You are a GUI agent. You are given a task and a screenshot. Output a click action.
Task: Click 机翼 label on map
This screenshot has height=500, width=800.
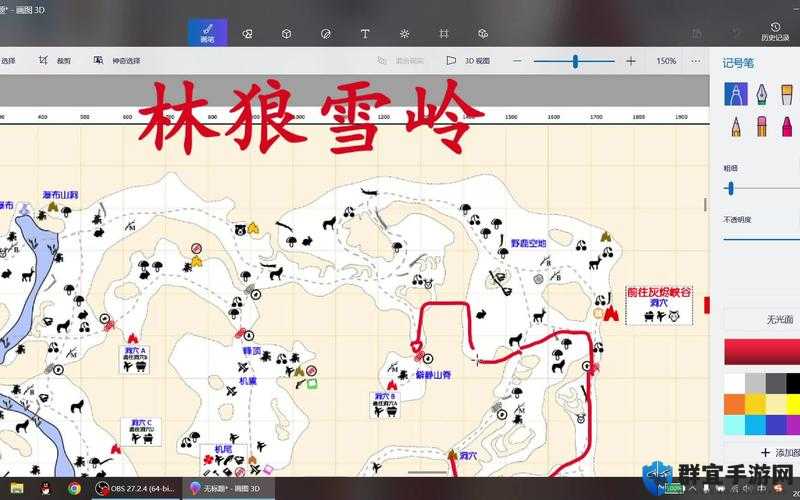[x=248, y=381]
